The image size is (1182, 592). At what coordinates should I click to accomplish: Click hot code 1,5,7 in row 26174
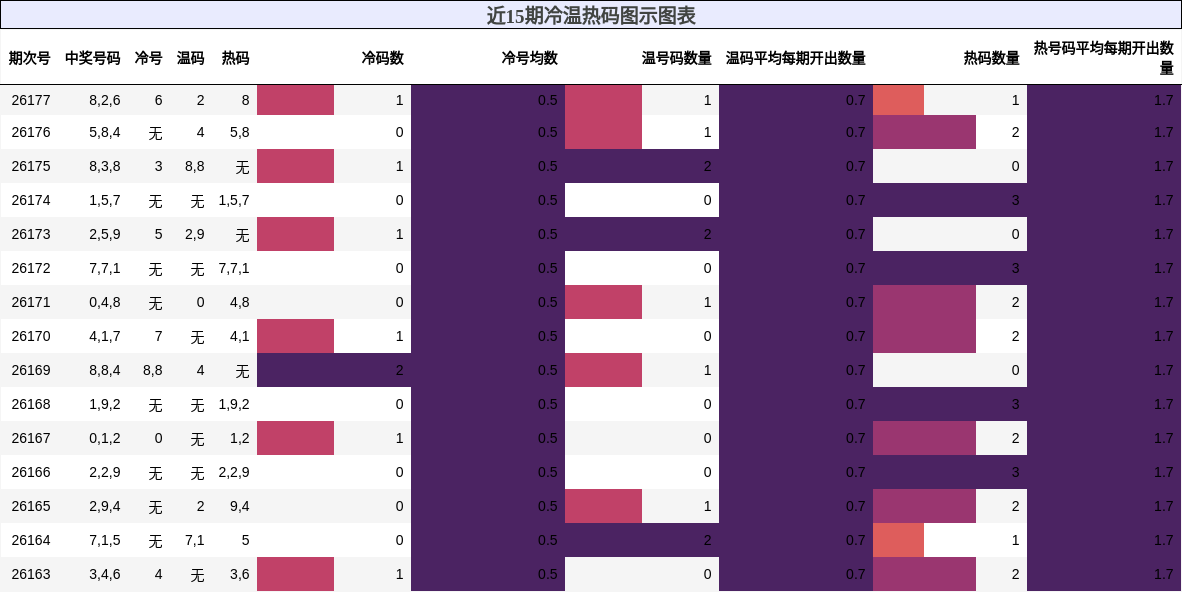pos(234,201)
